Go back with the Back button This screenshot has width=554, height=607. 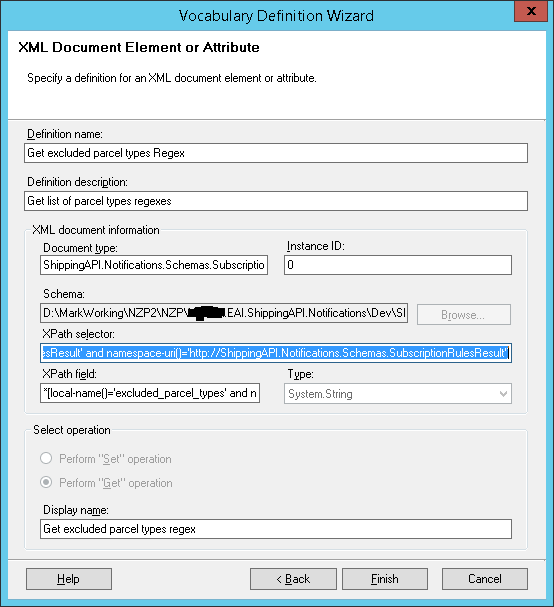[293, 579]
